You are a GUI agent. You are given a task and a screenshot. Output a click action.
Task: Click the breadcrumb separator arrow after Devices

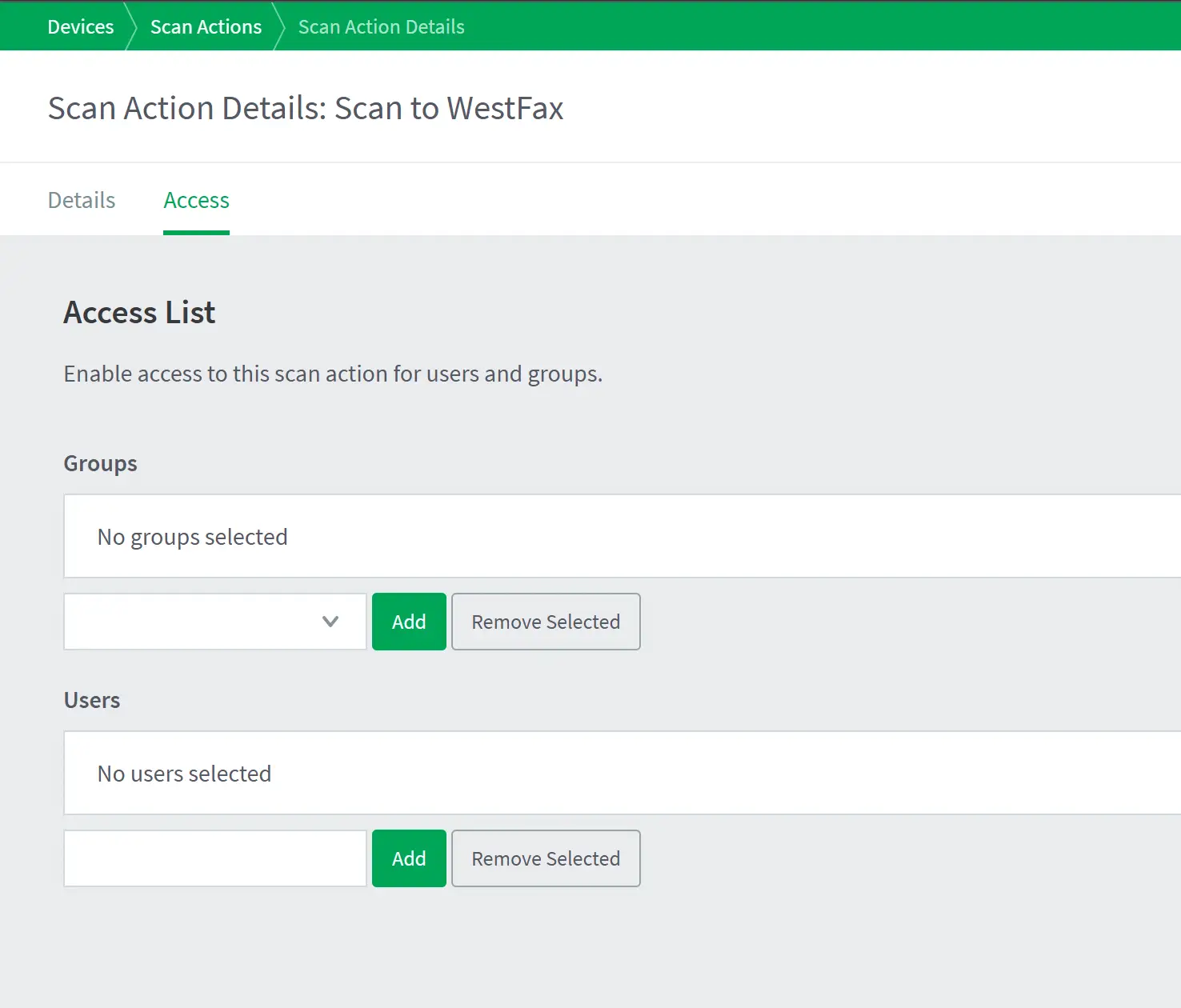coord(131,26)
